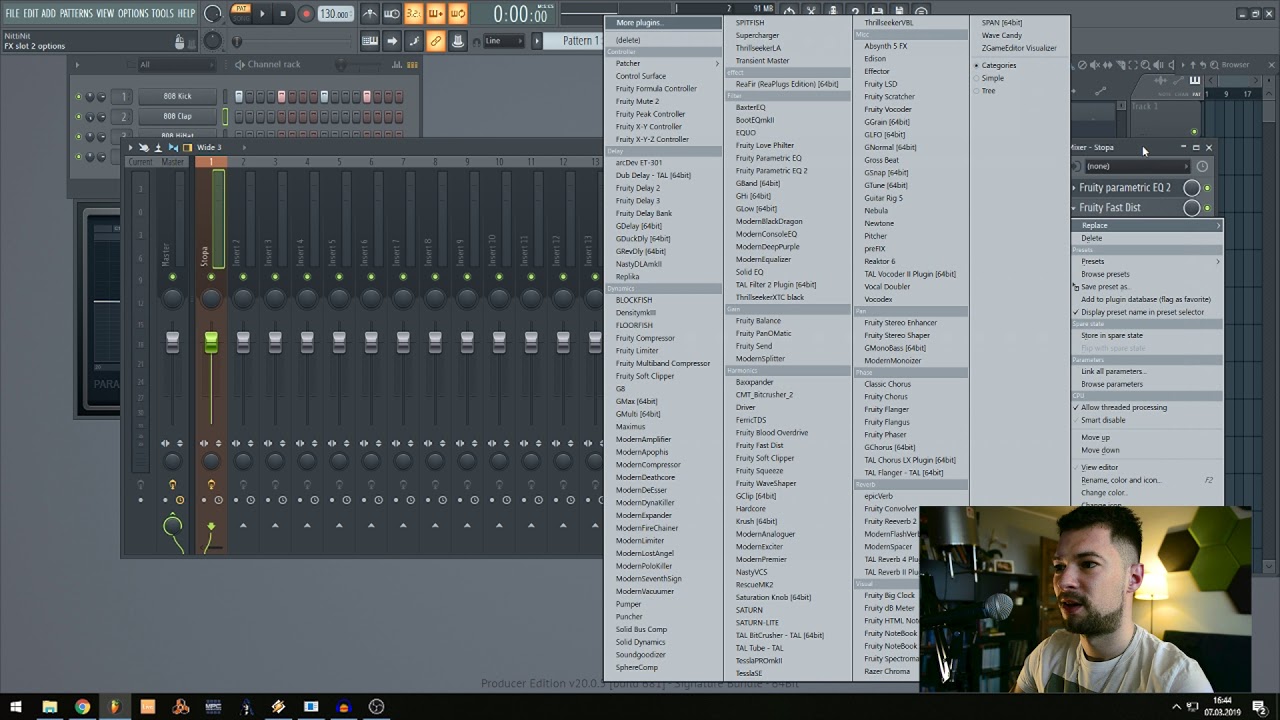Open the PATTERNS menu
This screenshot has height=720, width=1280.
click(x=76, y=13)
